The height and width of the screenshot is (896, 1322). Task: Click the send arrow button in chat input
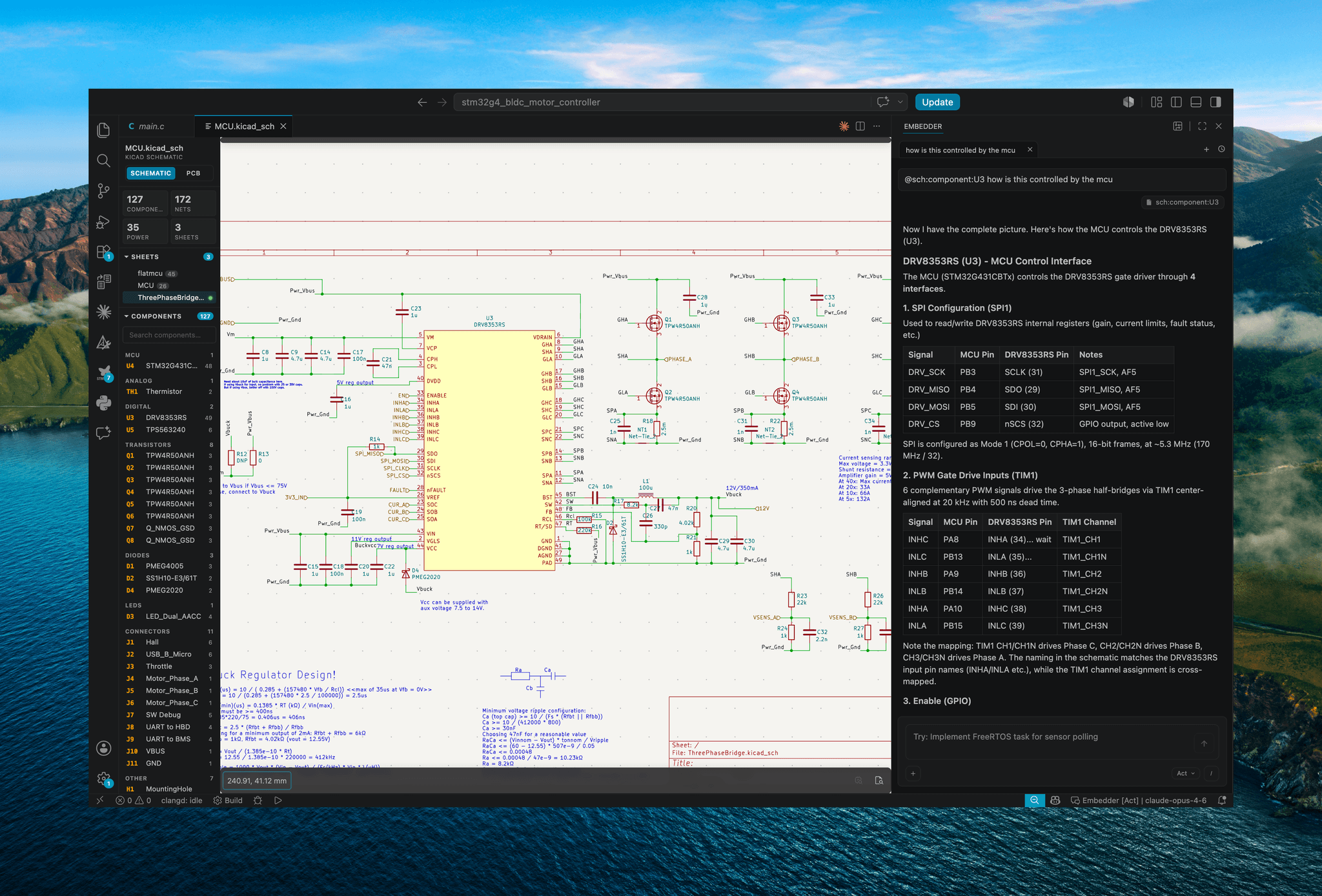click(1204, 744)
